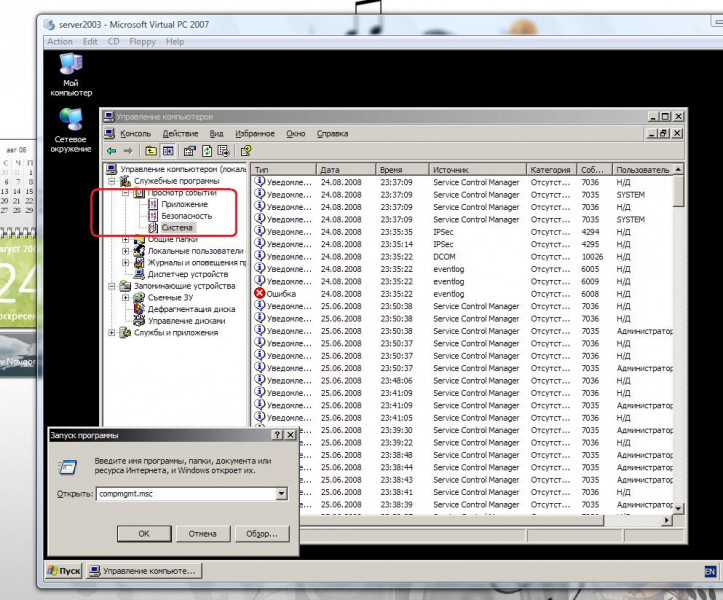Sort by the Время column header
723x600 pixels.
[402, 170]
